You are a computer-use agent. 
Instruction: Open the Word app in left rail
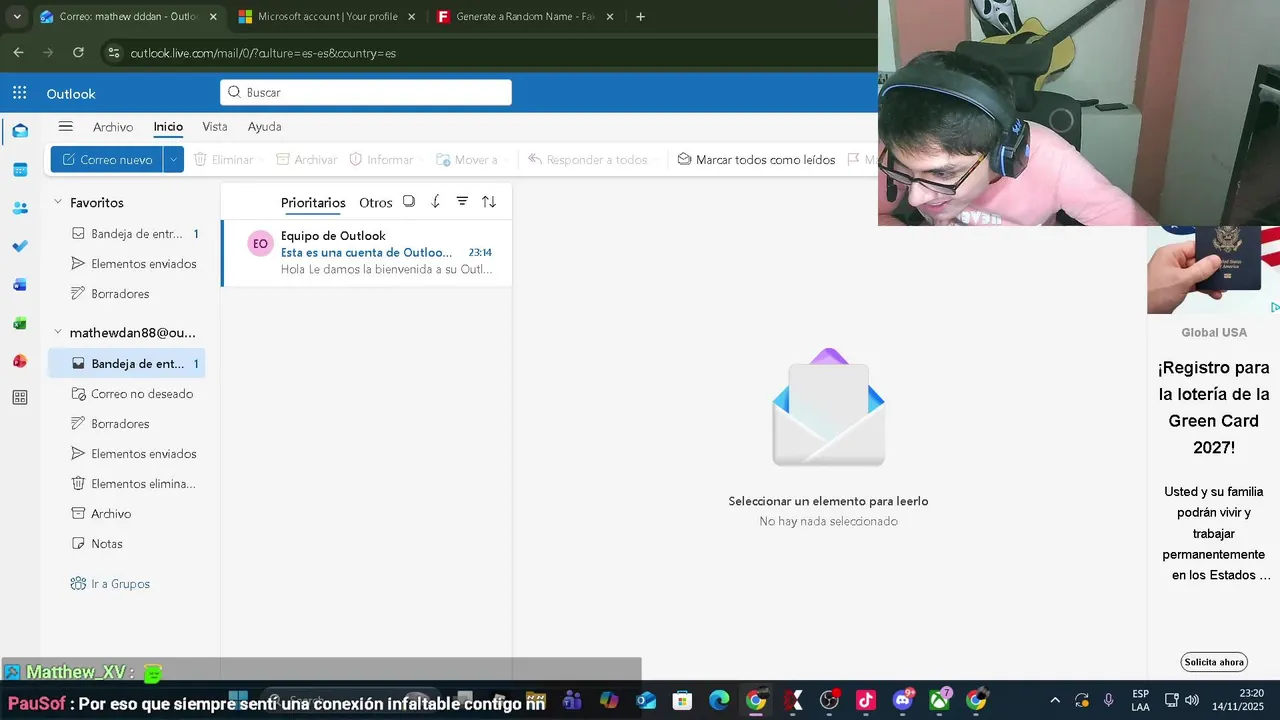[x=20, y=285]
